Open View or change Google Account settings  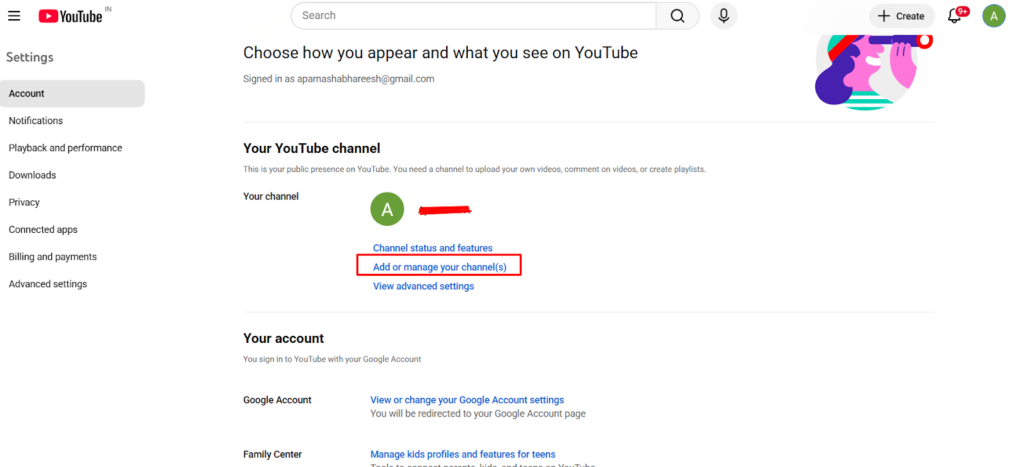(x=467, y=400)
